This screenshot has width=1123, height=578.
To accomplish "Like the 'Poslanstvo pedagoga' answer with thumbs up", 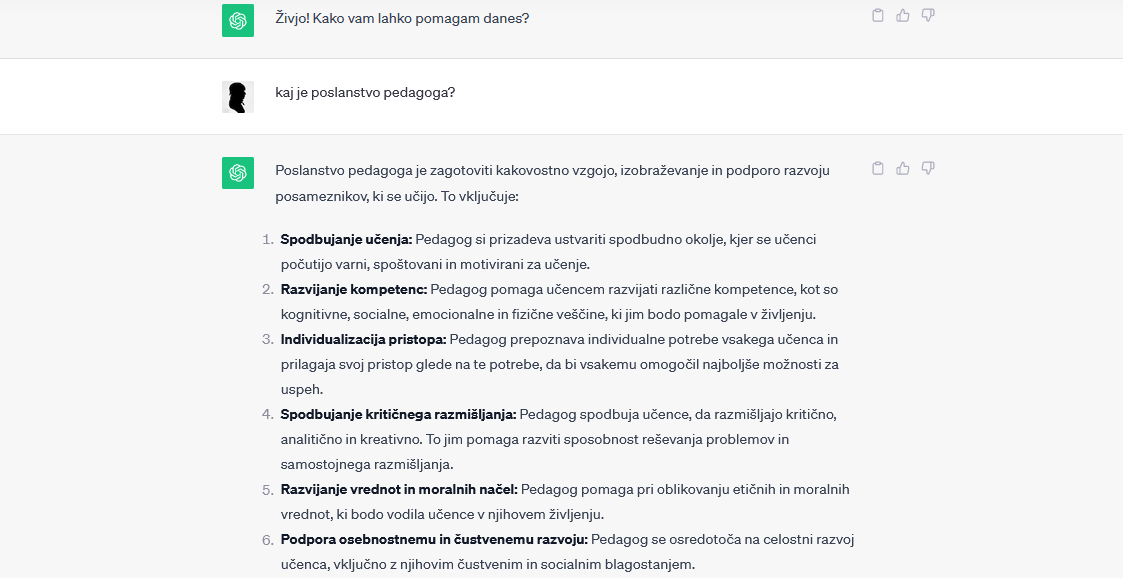I will [902, 168].
